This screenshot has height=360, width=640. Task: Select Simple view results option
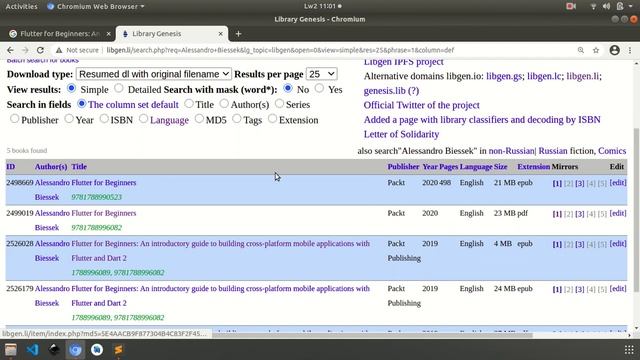coord(71,88)
